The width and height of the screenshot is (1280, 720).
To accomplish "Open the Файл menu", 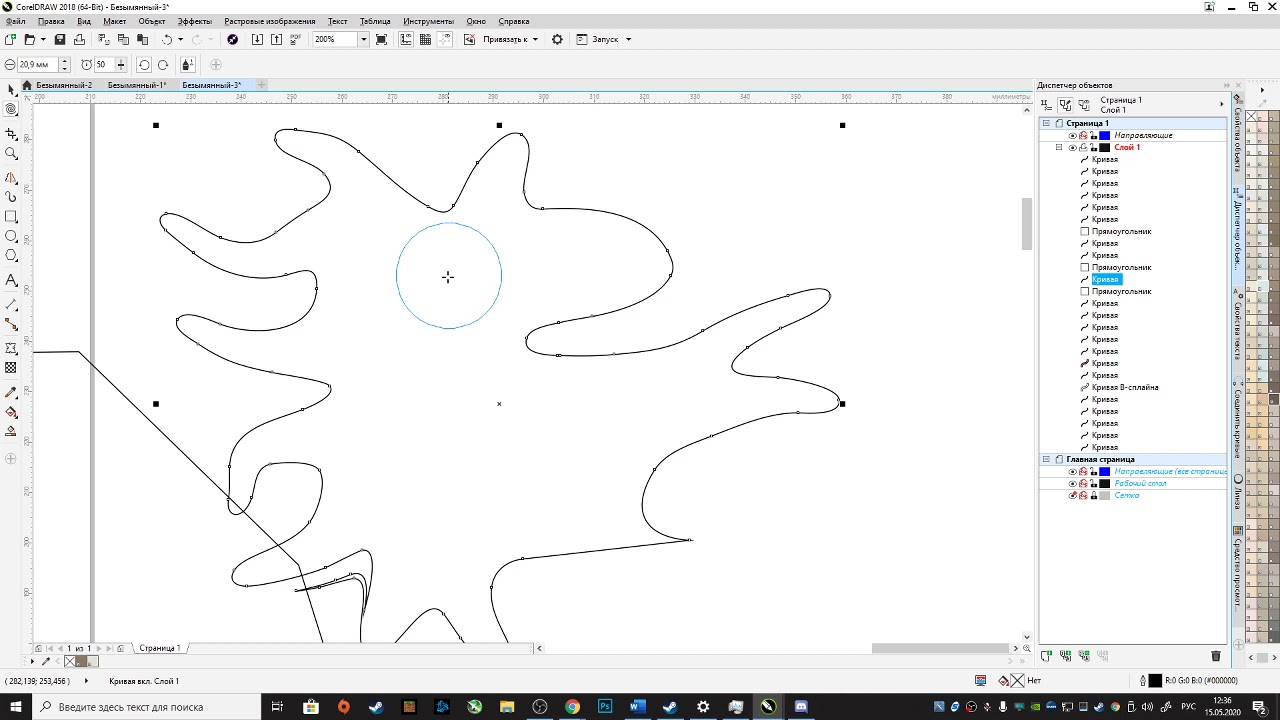I will pos(16,21).
